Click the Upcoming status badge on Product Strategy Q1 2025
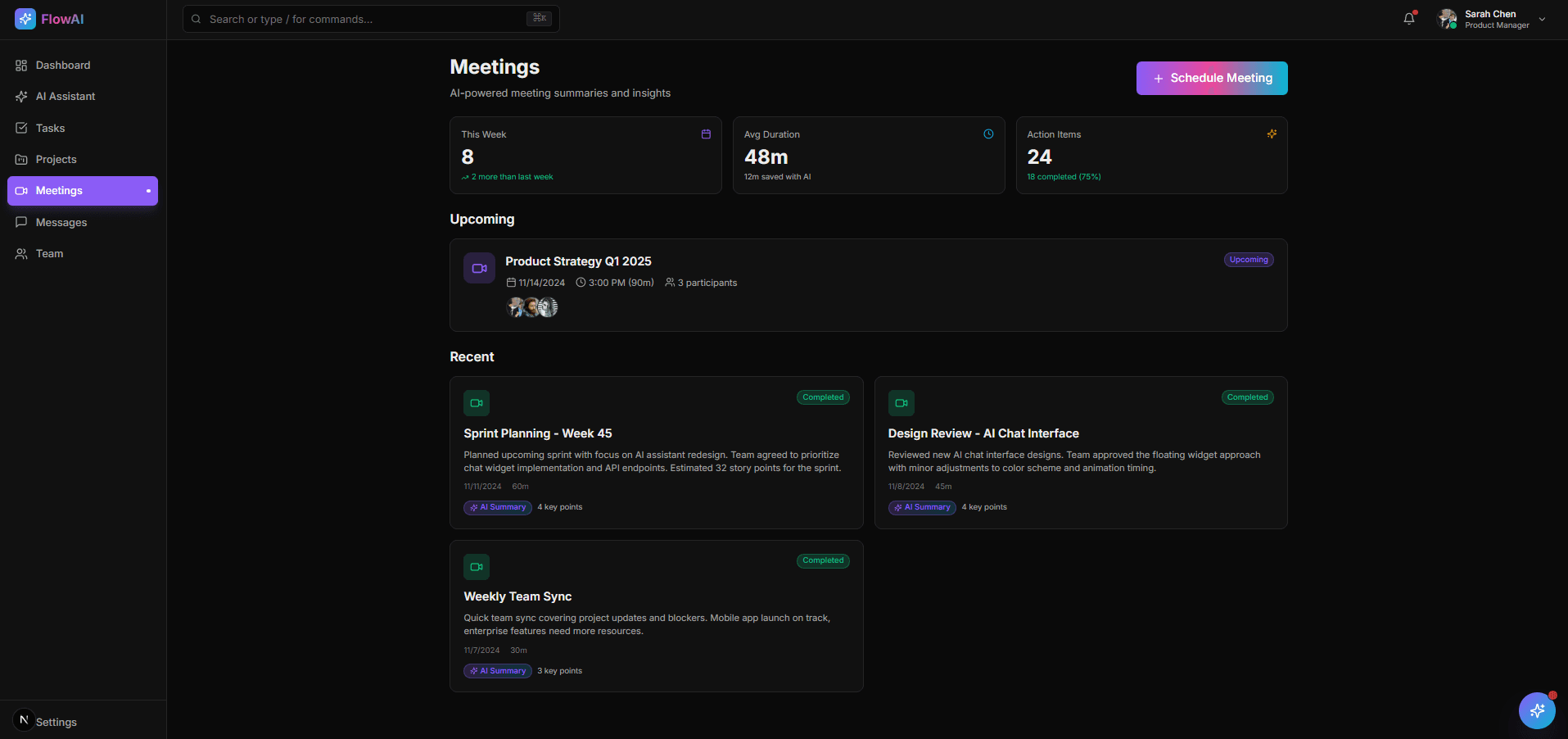Screen dimensions: 1568x739 1248,259
